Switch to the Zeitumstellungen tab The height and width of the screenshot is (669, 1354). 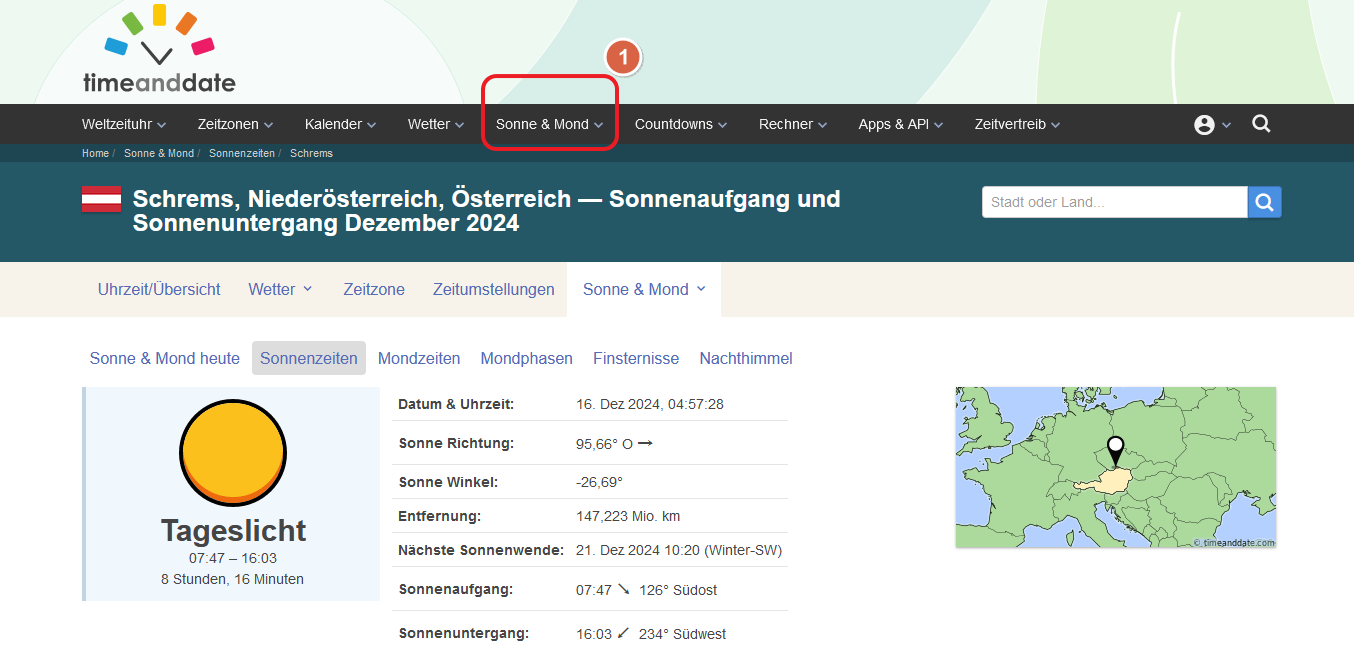click(493, 289)
